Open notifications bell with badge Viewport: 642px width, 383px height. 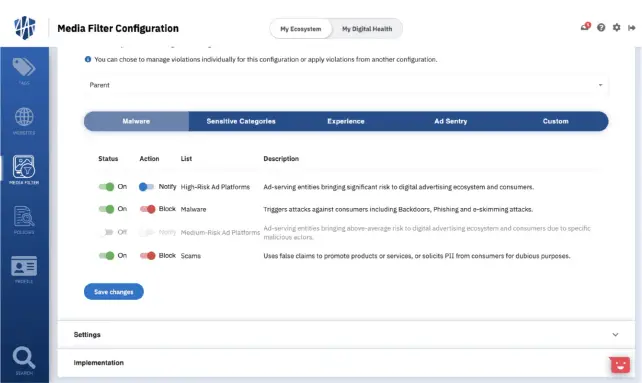coord(585,27)
